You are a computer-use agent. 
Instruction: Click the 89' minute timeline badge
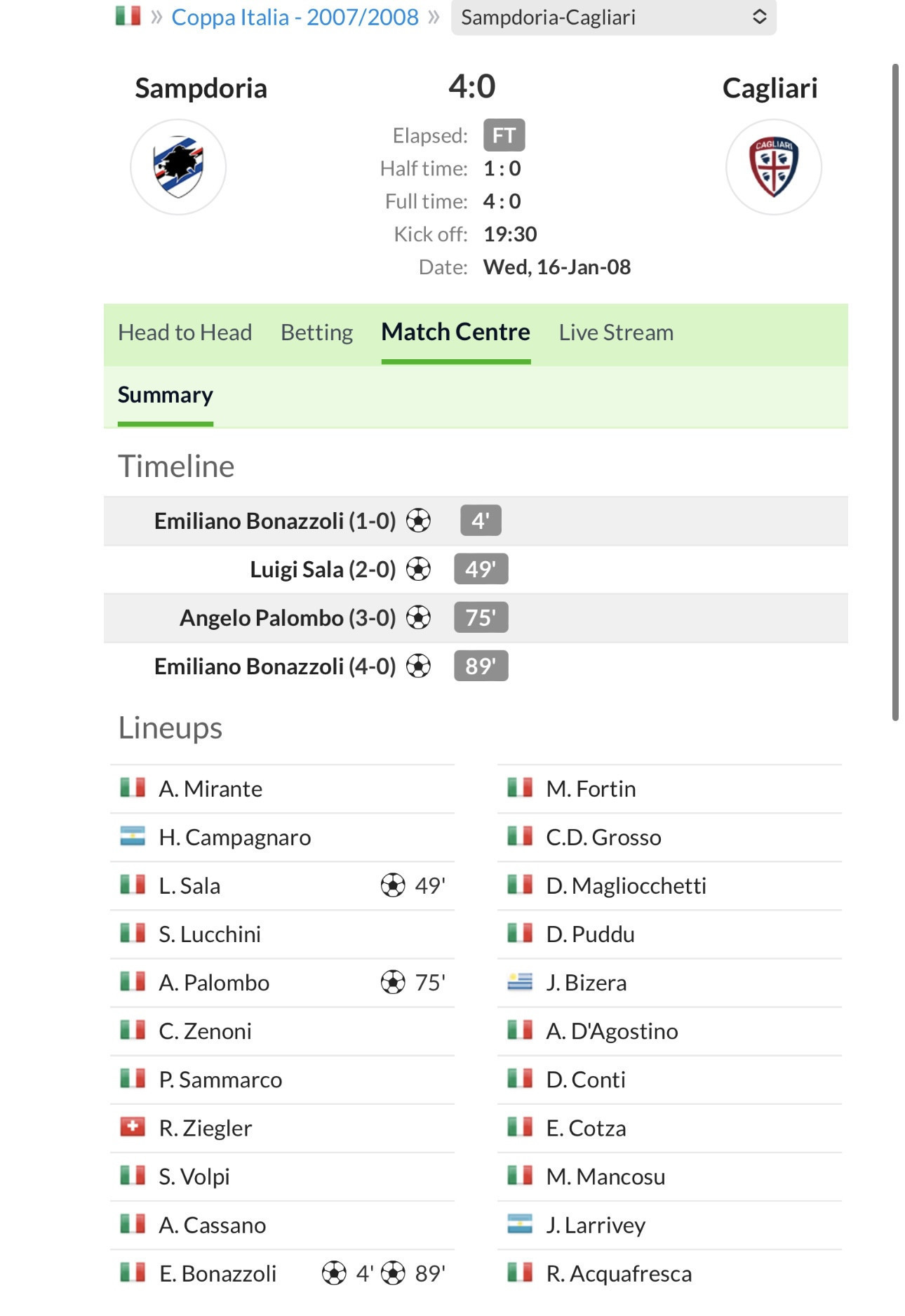tap(481, 666)
